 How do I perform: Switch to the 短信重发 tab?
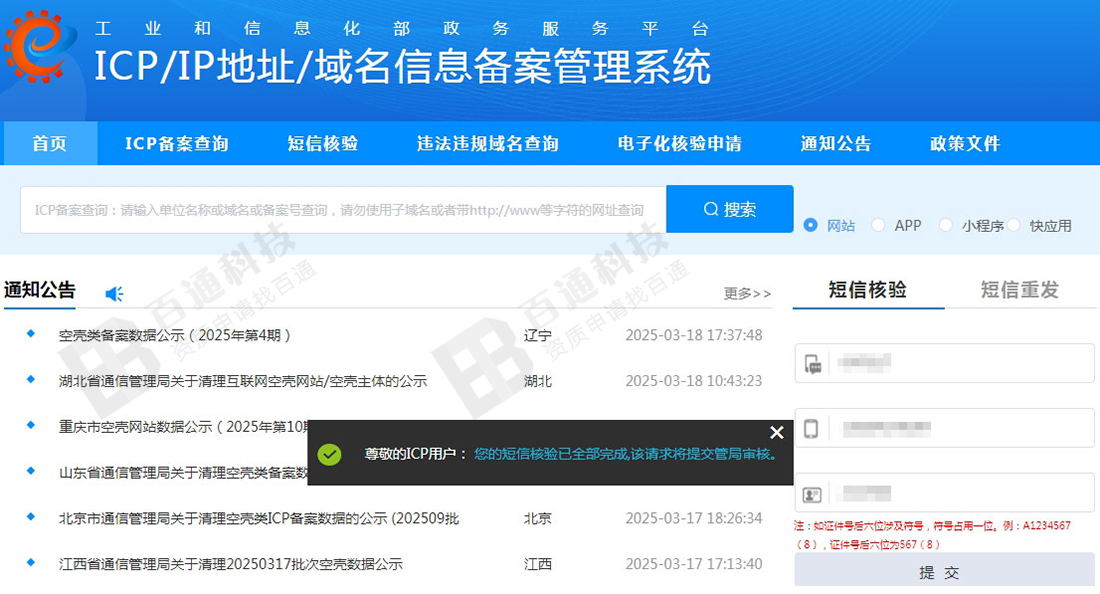(x=1019, y=290)
